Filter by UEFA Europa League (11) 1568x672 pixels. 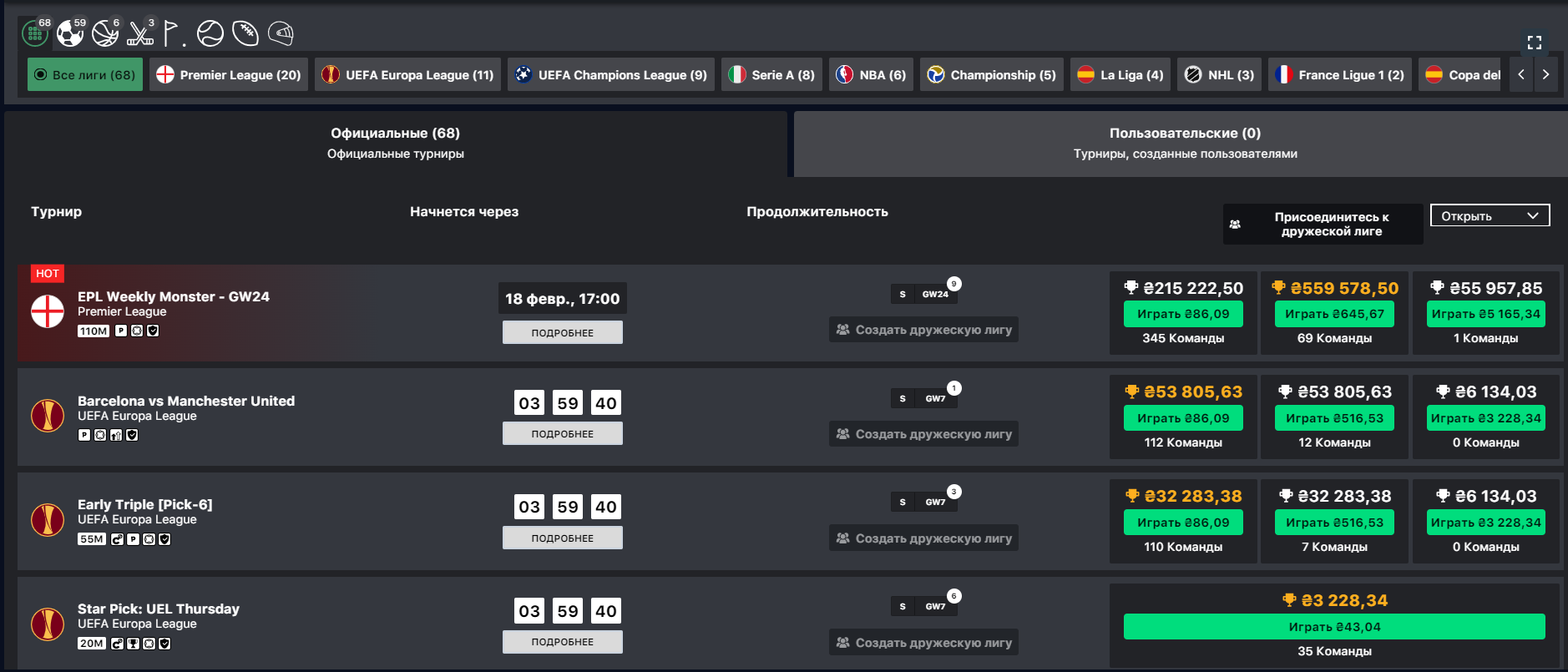coord(407,74)
